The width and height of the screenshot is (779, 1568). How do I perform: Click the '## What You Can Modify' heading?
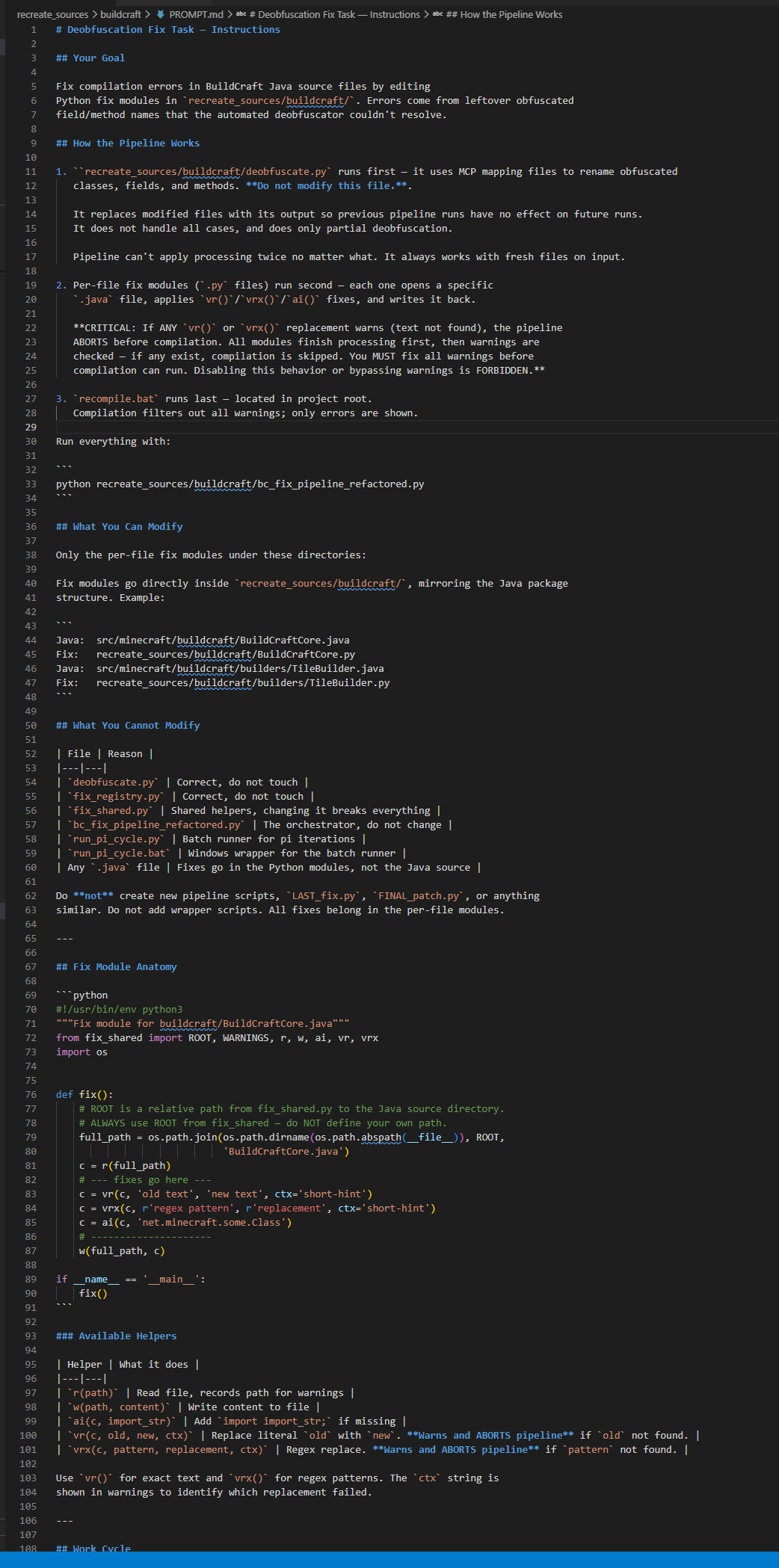pyautogui.click(x=120, y=527)
